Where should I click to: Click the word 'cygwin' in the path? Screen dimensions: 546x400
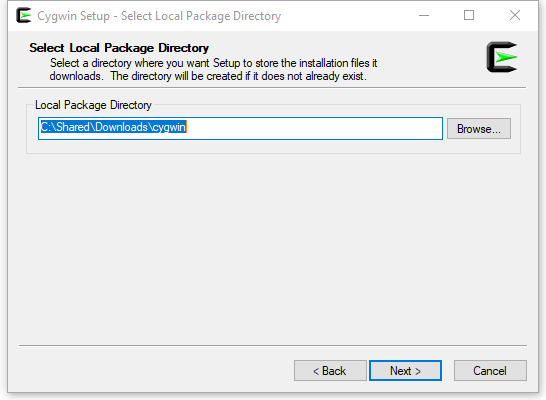(169, 127)
